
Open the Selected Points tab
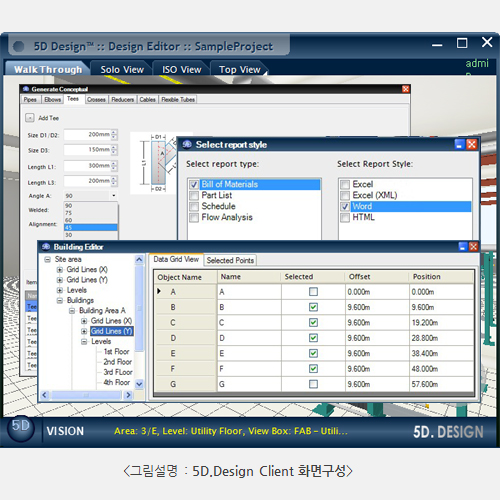coord(230,260)
